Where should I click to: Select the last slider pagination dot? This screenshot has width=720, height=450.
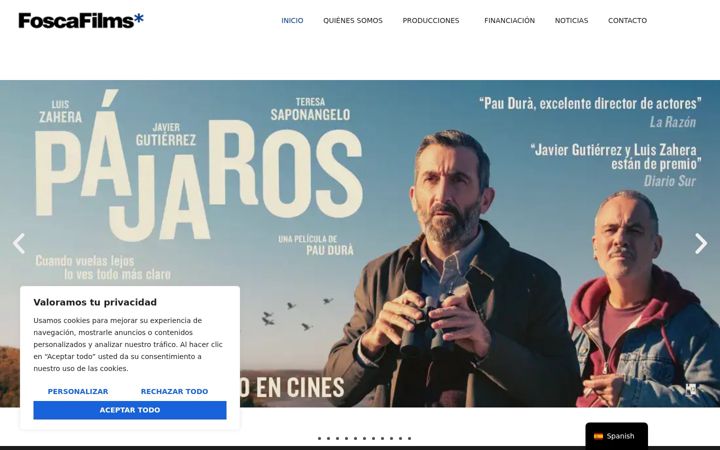coord(410,438)
